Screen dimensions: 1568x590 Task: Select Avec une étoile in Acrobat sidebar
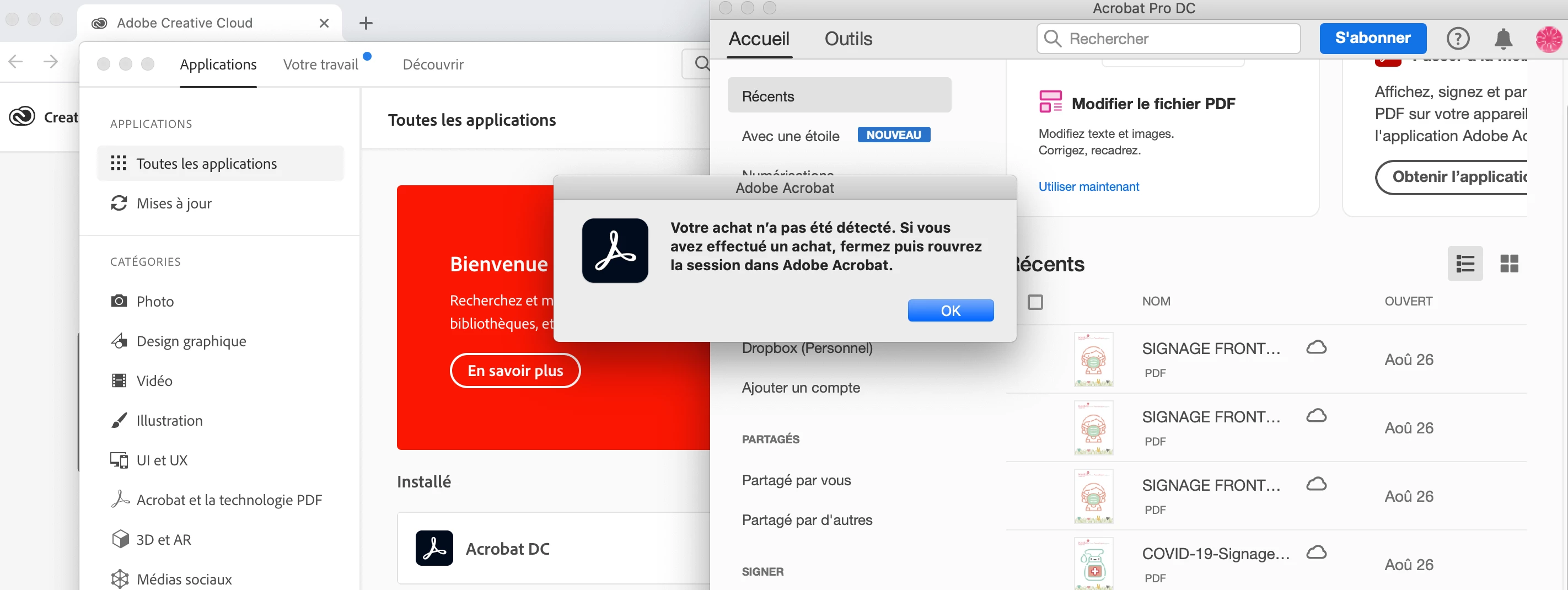[x=790, y=136]
